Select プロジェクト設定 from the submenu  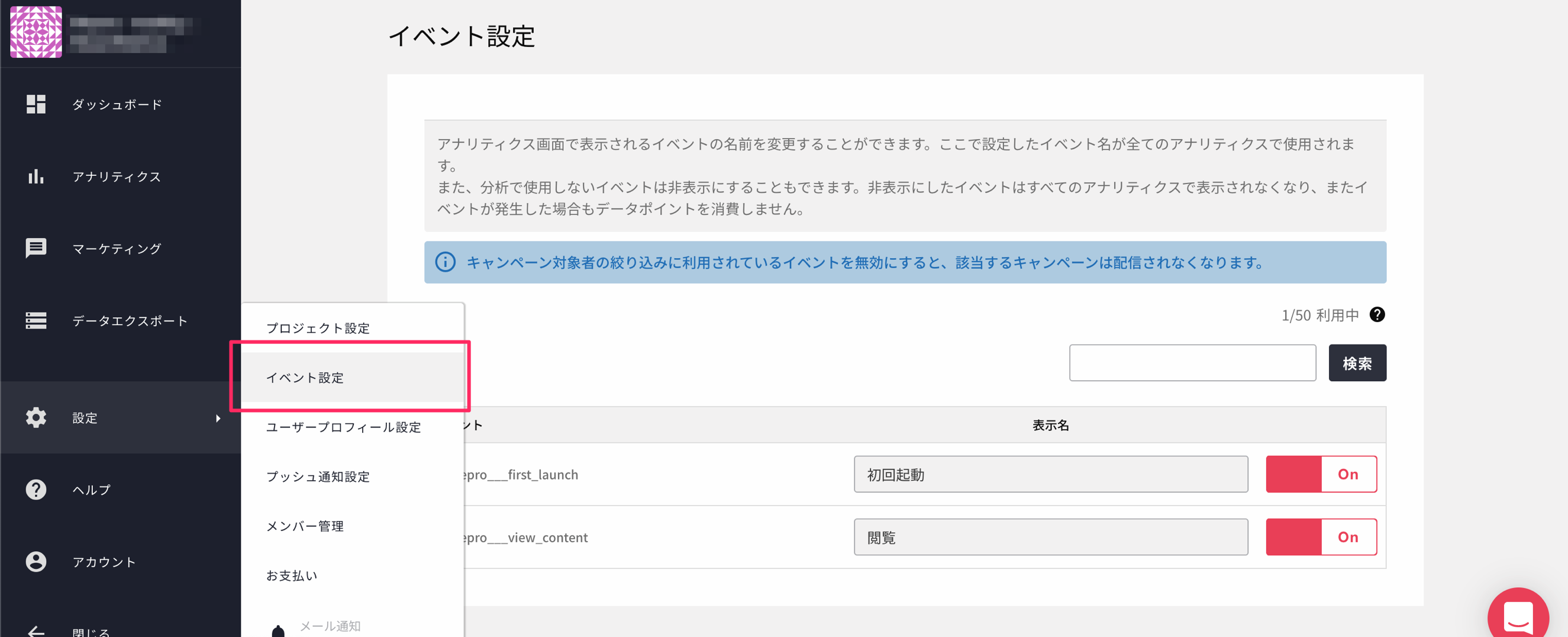353,327
